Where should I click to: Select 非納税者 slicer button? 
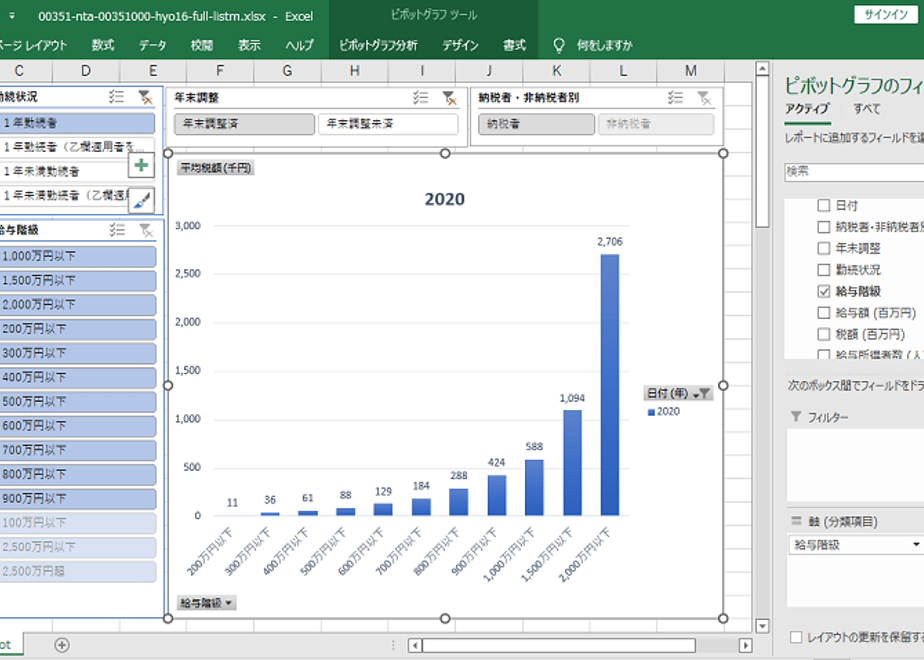point(656,124)
